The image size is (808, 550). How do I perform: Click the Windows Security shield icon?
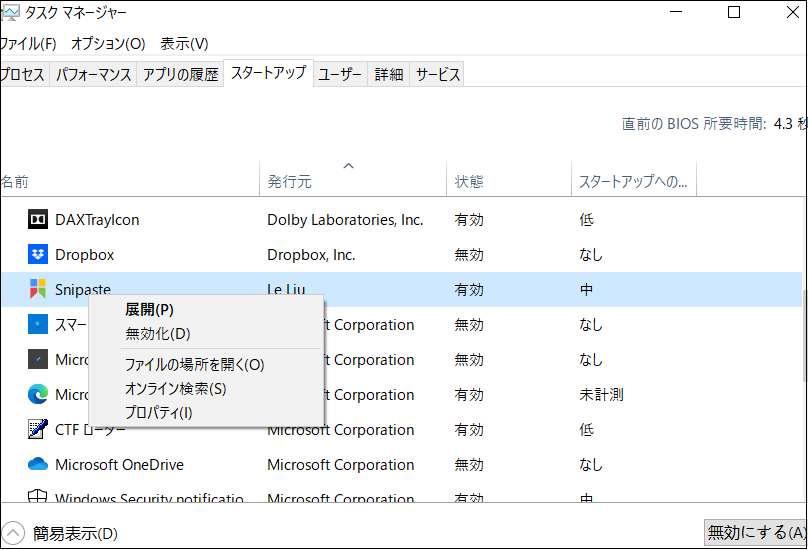38,498
